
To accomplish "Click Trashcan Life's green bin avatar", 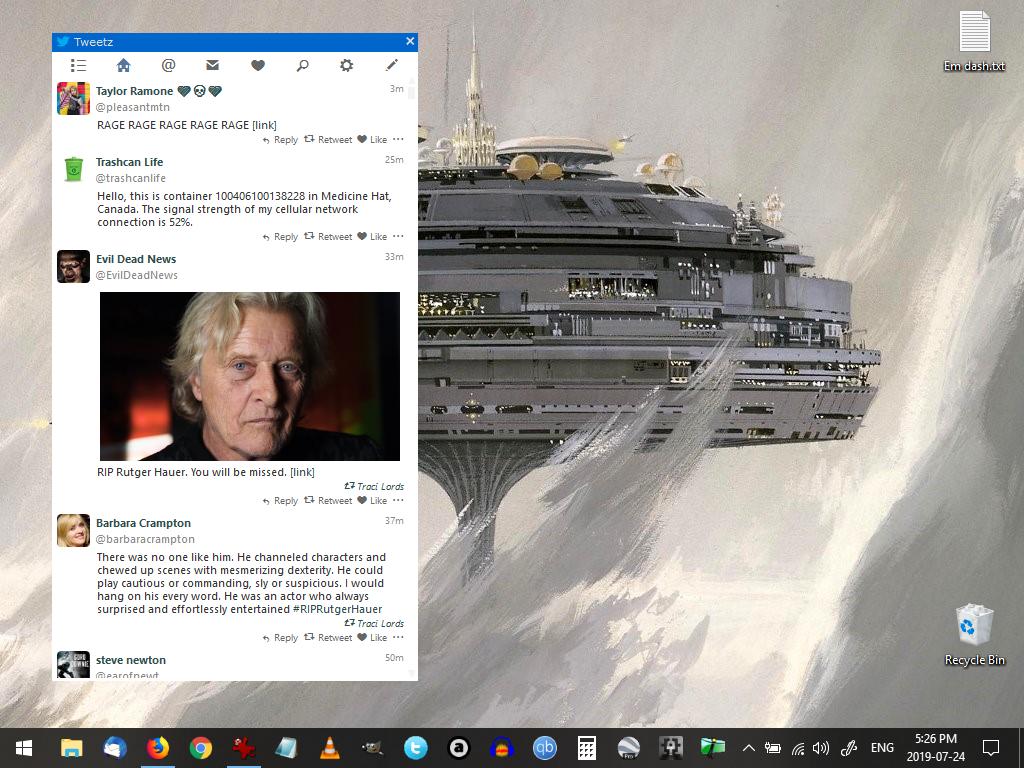I will (x=73, y=169).
